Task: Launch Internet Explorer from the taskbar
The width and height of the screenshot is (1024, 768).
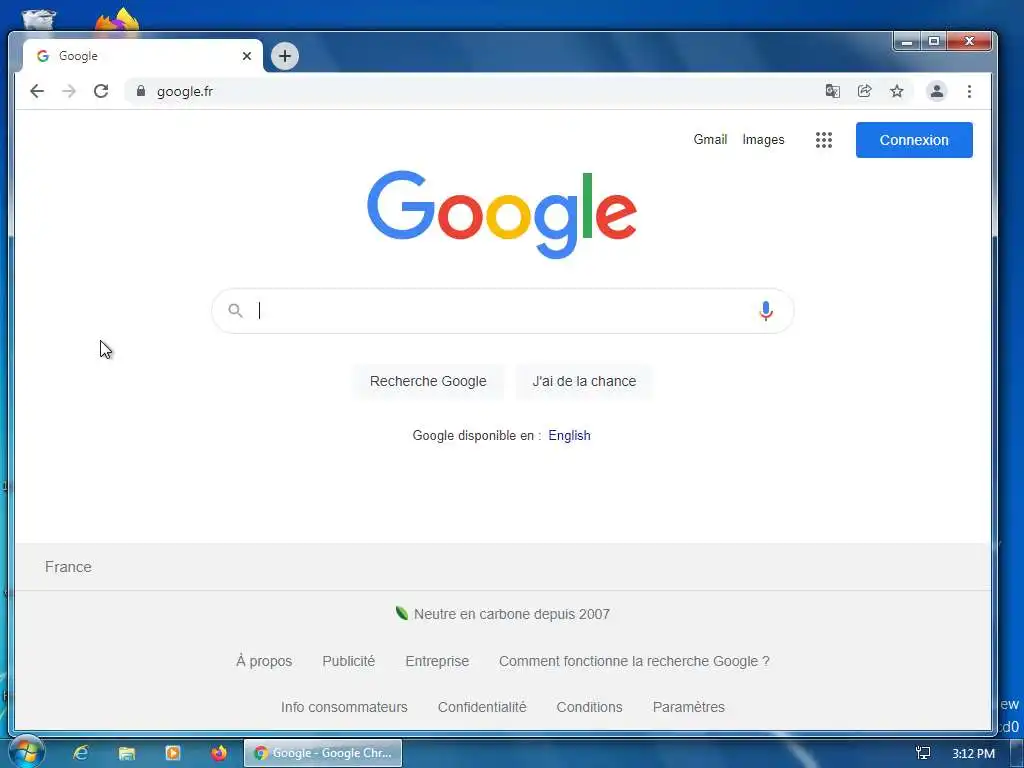Action: click(x=80, y=753)
